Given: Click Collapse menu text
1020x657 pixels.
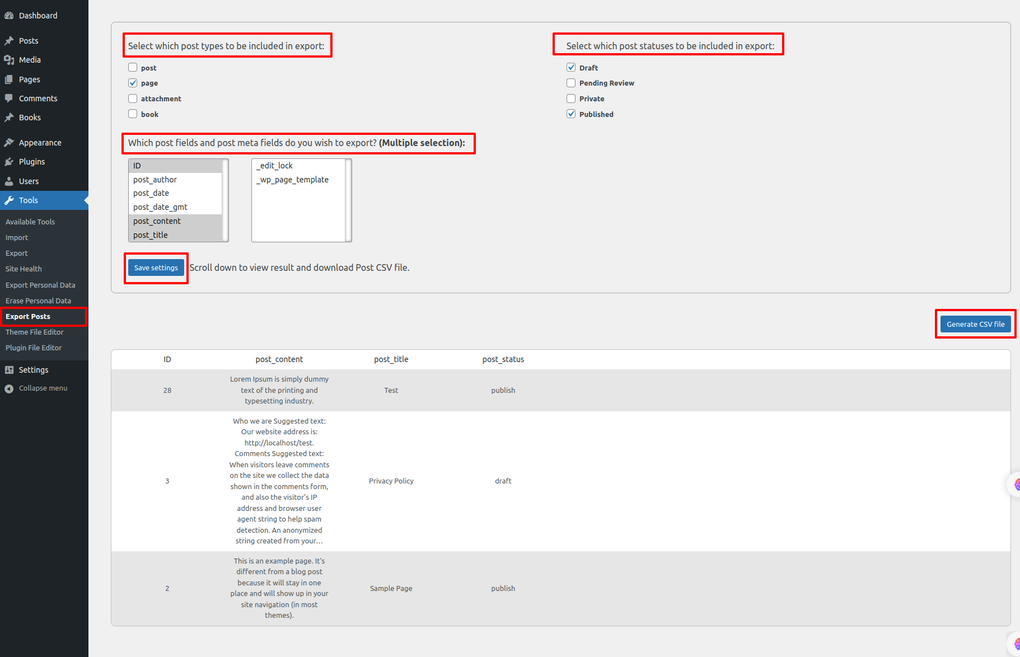Looking at the screenshot, I should (43, 388).
